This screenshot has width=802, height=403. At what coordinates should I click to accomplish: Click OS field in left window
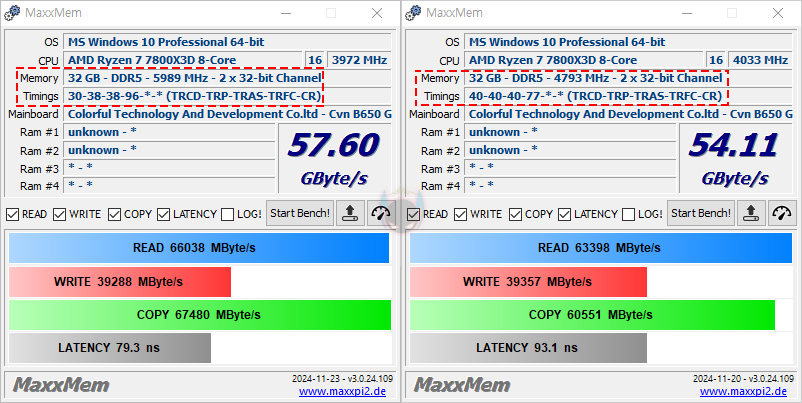[227, 42]
